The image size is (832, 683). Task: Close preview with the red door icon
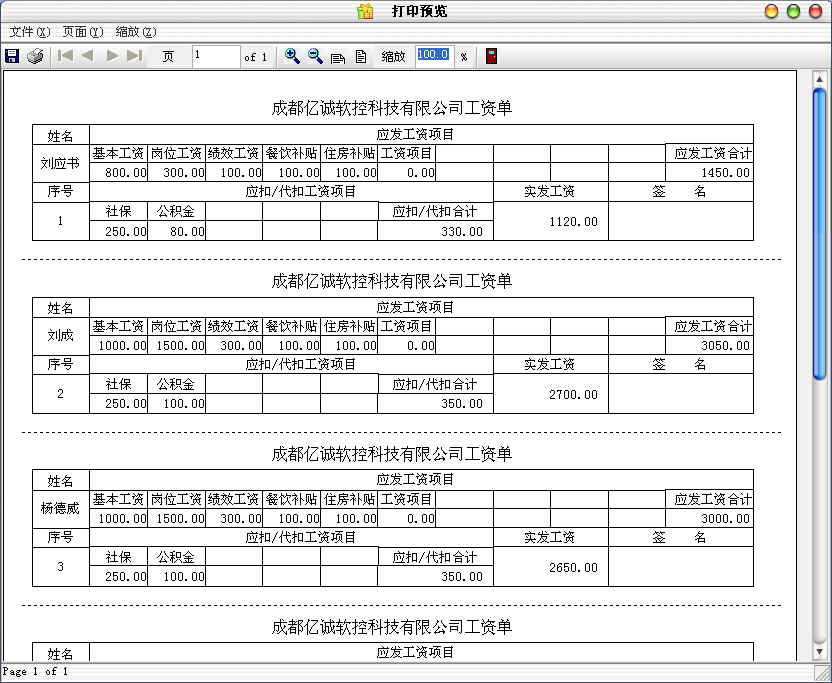point(491,56)
